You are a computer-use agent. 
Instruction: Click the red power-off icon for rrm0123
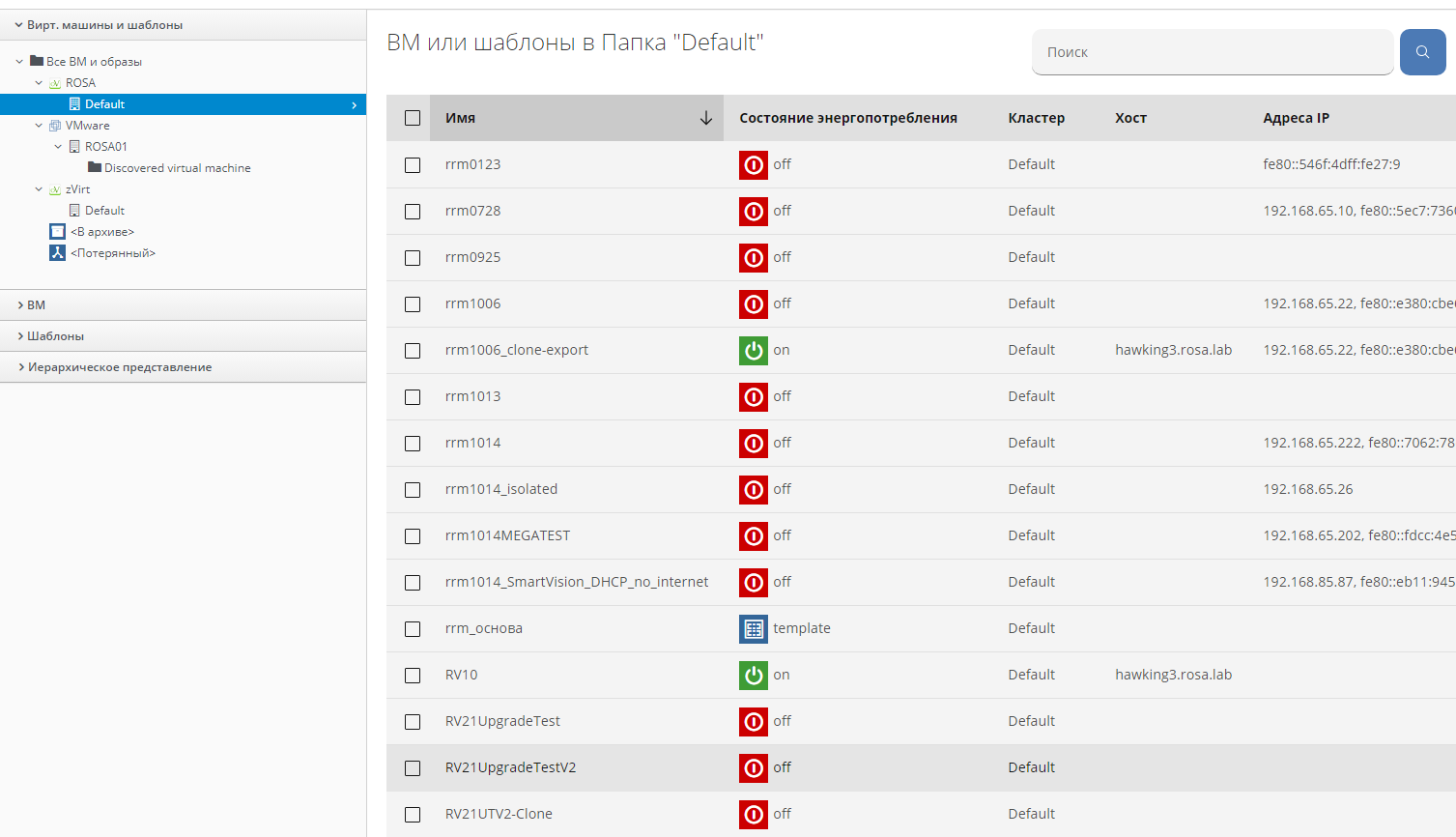tap(753, 164)
